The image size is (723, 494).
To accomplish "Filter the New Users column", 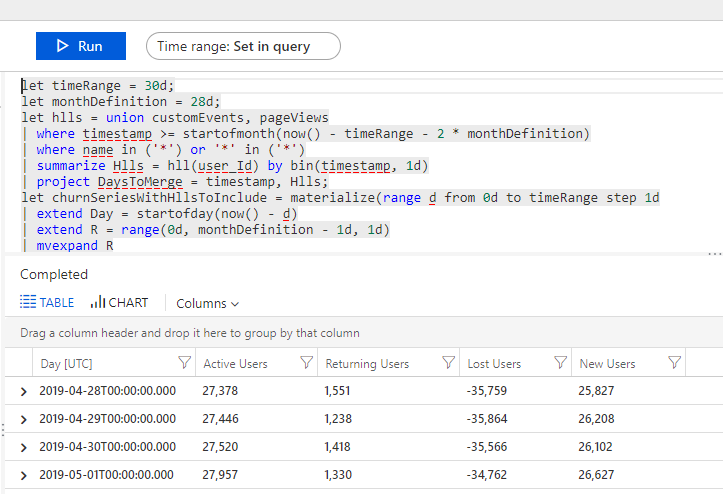I will (675, 363).
